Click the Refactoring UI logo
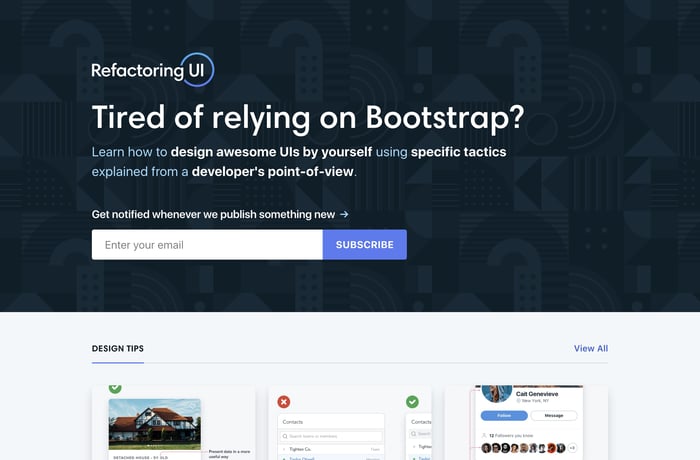The image size is (700, 460). 153,70
